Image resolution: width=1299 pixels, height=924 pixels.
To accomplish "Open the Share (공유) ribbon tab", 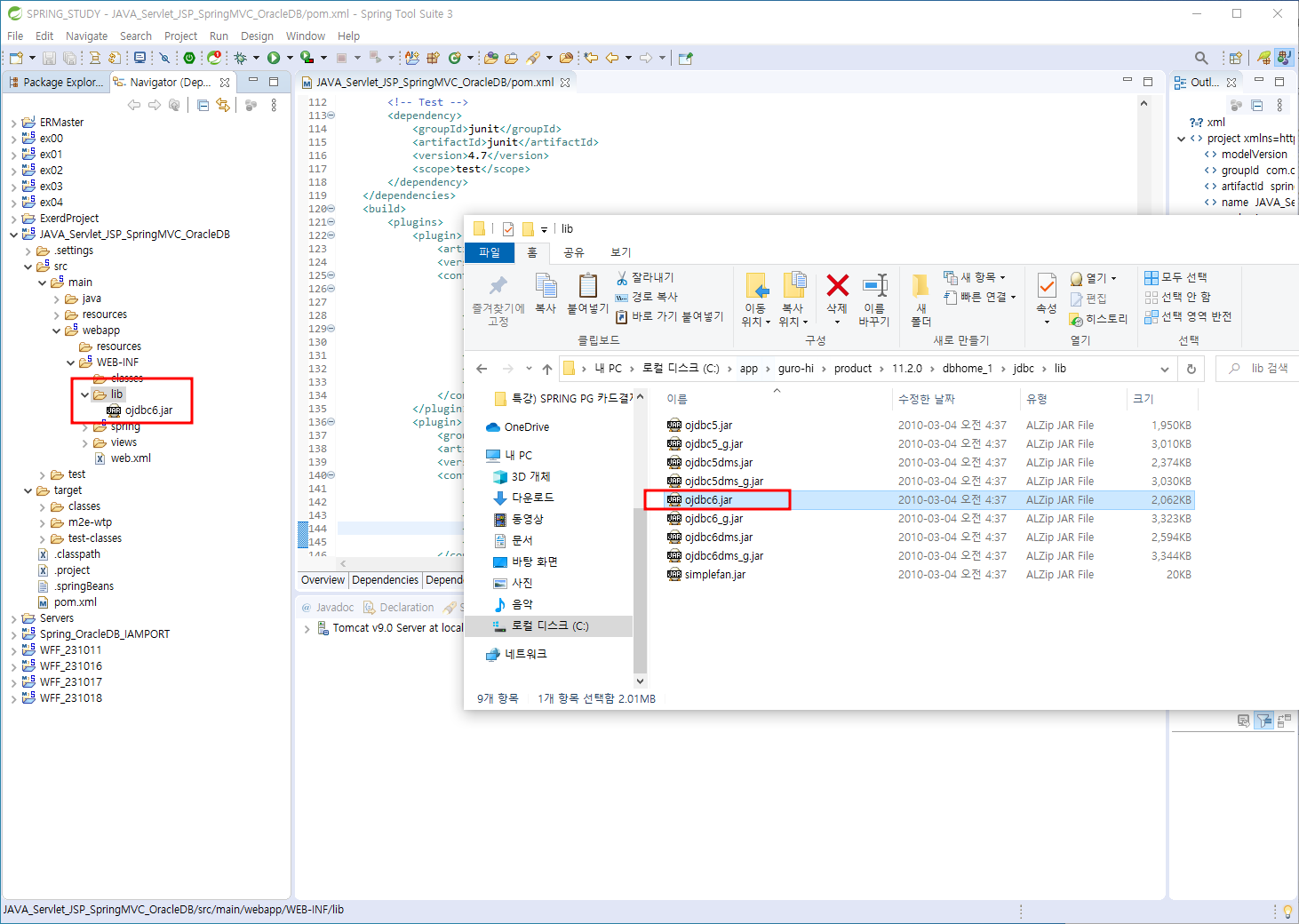I will tap(573, 252).
